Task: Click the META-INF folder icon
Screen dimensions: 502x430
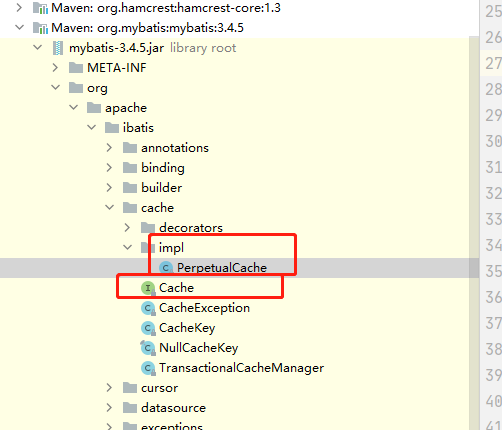Action: coord(76,68)
